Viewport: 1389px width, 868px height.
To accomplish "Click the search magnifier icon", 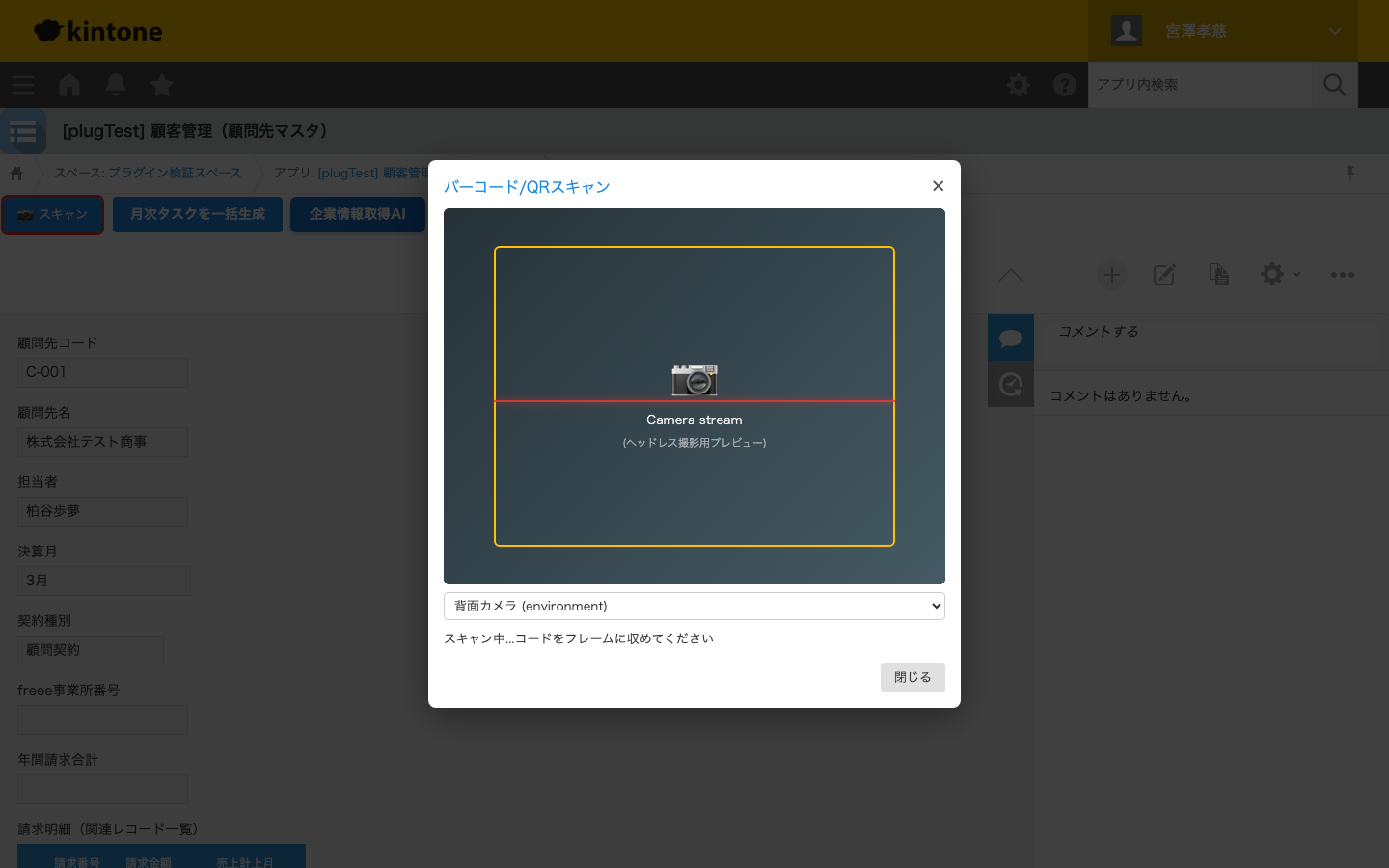I will pos(1335,85).
